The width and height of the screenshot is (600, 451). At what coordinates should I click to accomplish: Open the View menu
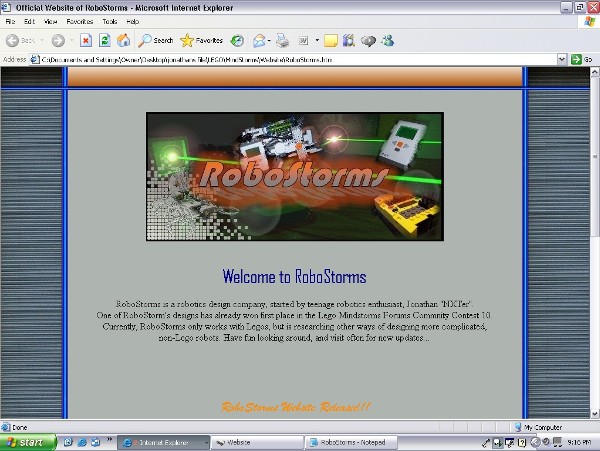click(x=50, y=21)
